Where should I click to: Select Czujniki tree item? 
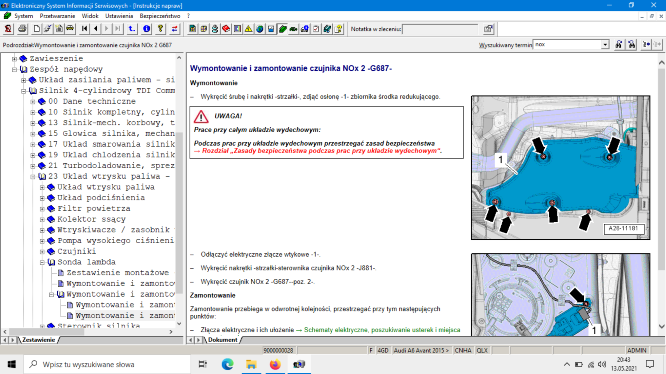(x=76, y=251)
